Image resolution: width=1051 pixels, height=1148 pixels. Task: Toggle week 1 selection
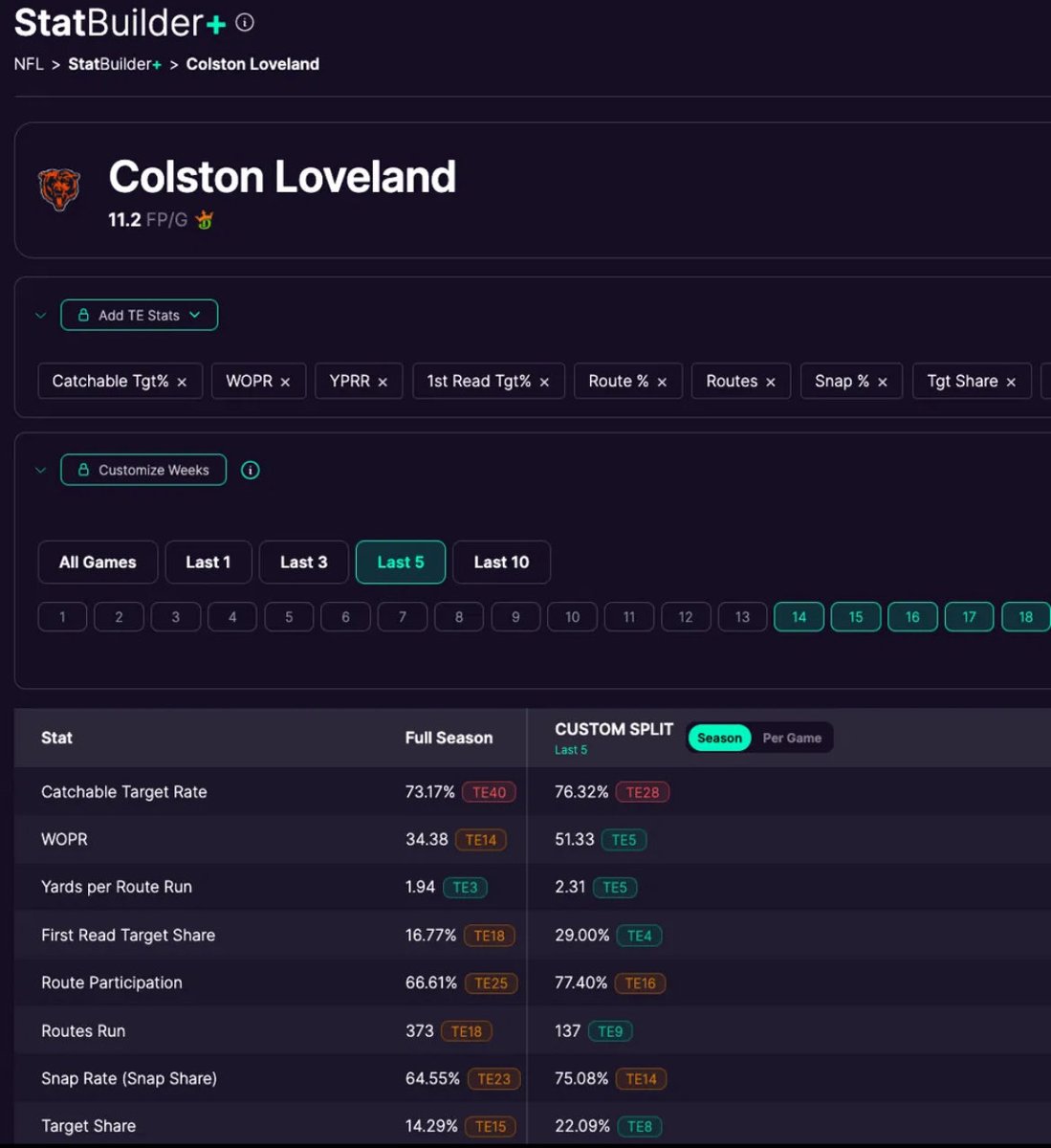coord(62,617)
